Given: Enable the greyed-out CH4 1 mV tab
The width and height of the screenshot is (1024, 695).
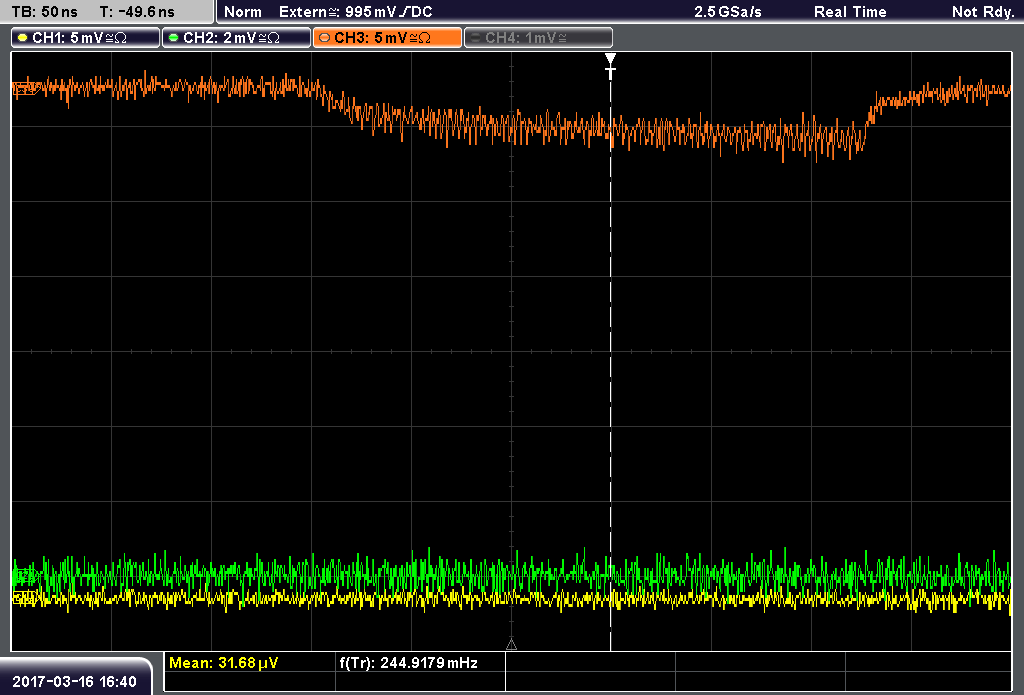Looking at the screenshot, I should 538,38.
